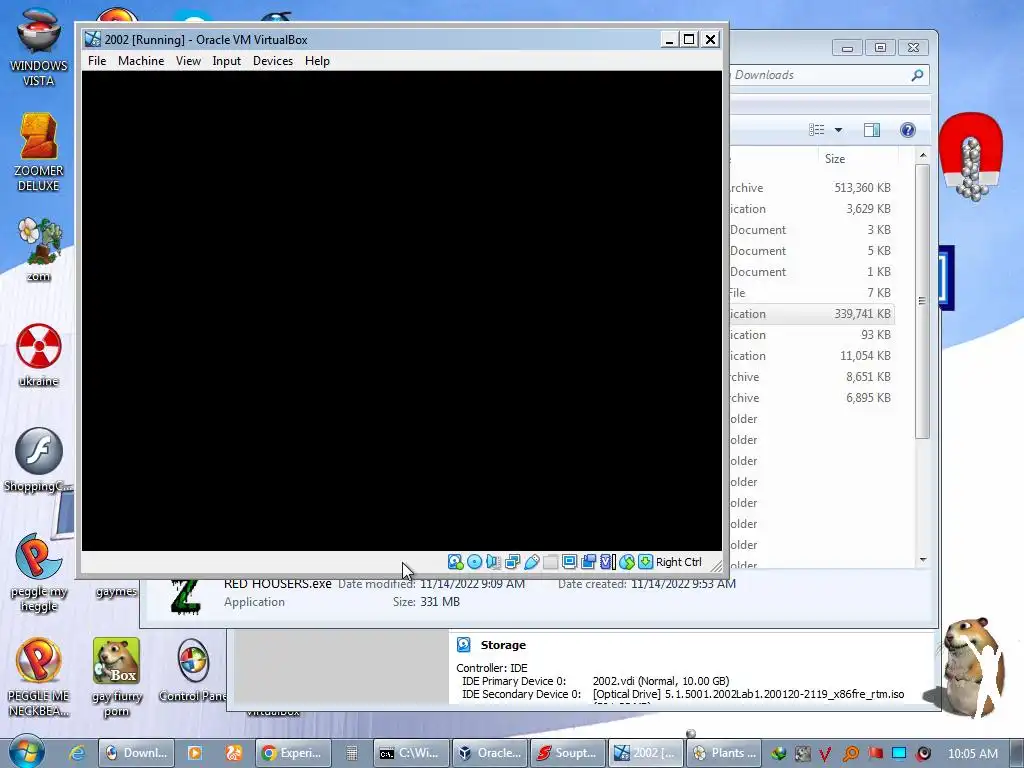Open the Explorer help question mark icon

(x=908, y=130)
